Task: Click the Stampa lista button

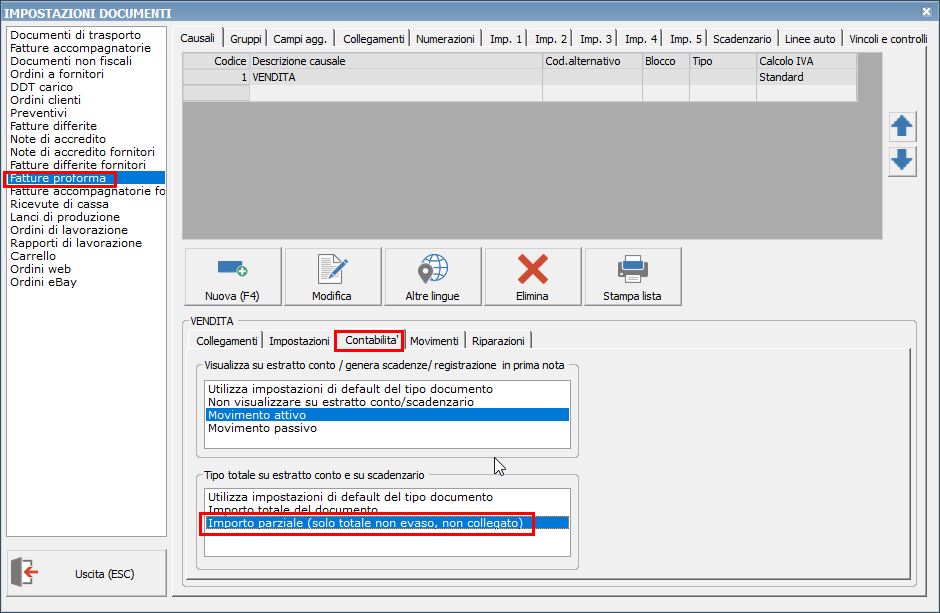Action: click(633, 277)
